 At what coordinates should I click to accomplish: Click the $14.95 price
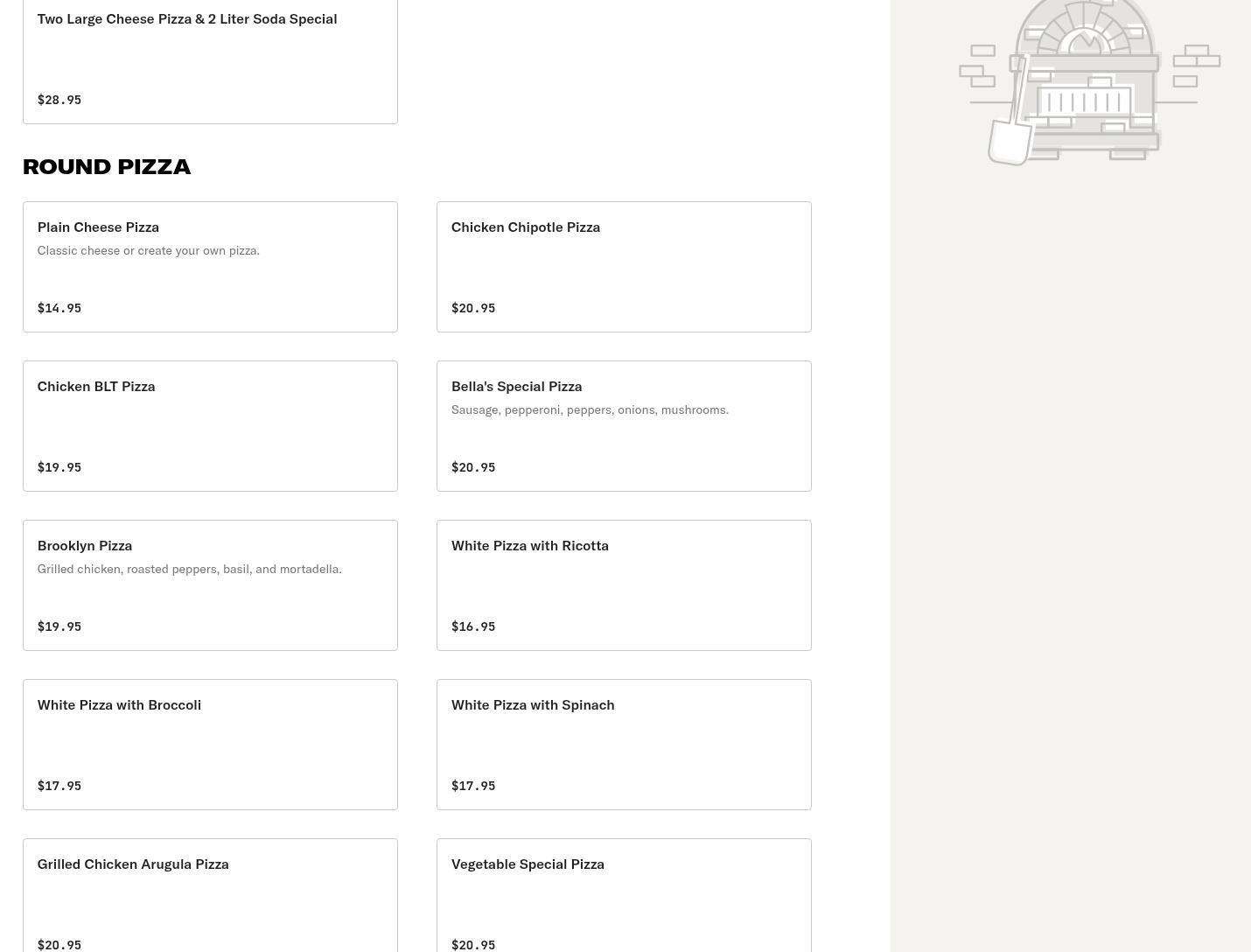point(59,308)
